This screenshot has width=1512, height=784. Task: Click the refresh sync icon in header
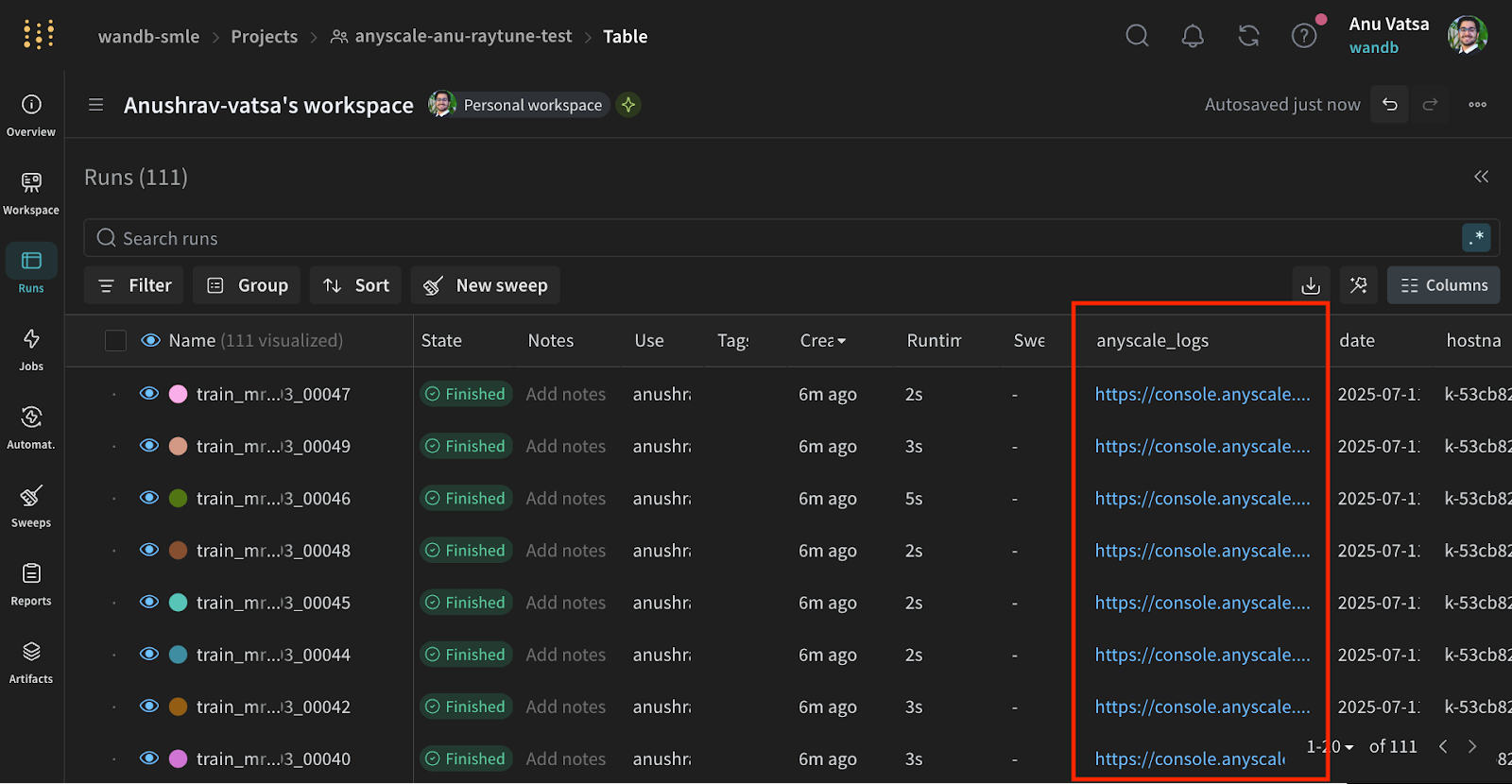click(x=1249, y=36)
